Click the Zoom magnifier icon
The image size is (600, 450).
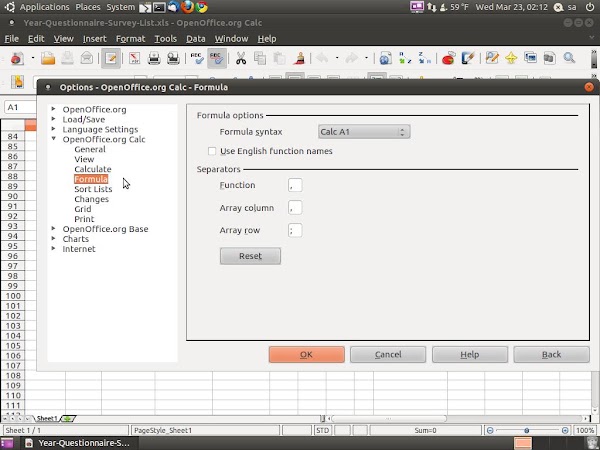569,59
